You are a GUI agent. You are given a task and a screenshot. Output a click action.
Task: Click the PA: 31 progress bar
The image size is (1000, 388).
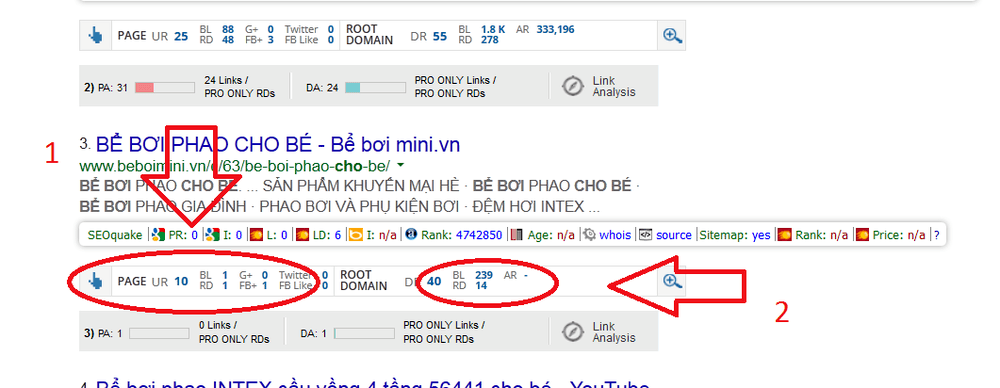(x=164, y=87)
